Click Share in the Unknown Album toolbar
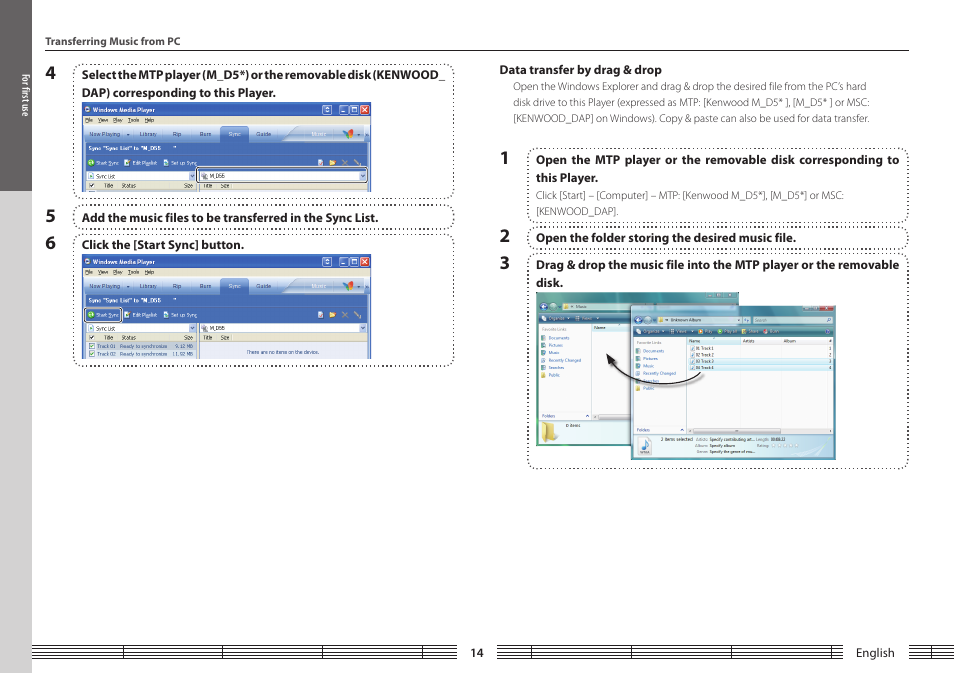Viewport: 954px width, 673px height. 750,332
